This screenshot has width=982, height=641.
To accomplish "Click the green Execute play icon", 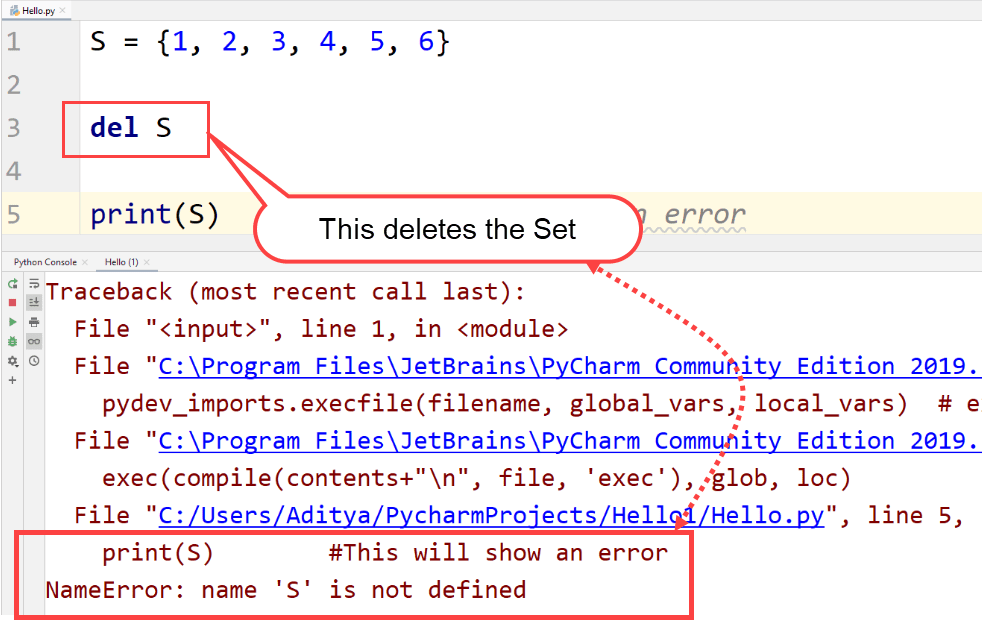I will pyautogui.click(x=13, y=322).
